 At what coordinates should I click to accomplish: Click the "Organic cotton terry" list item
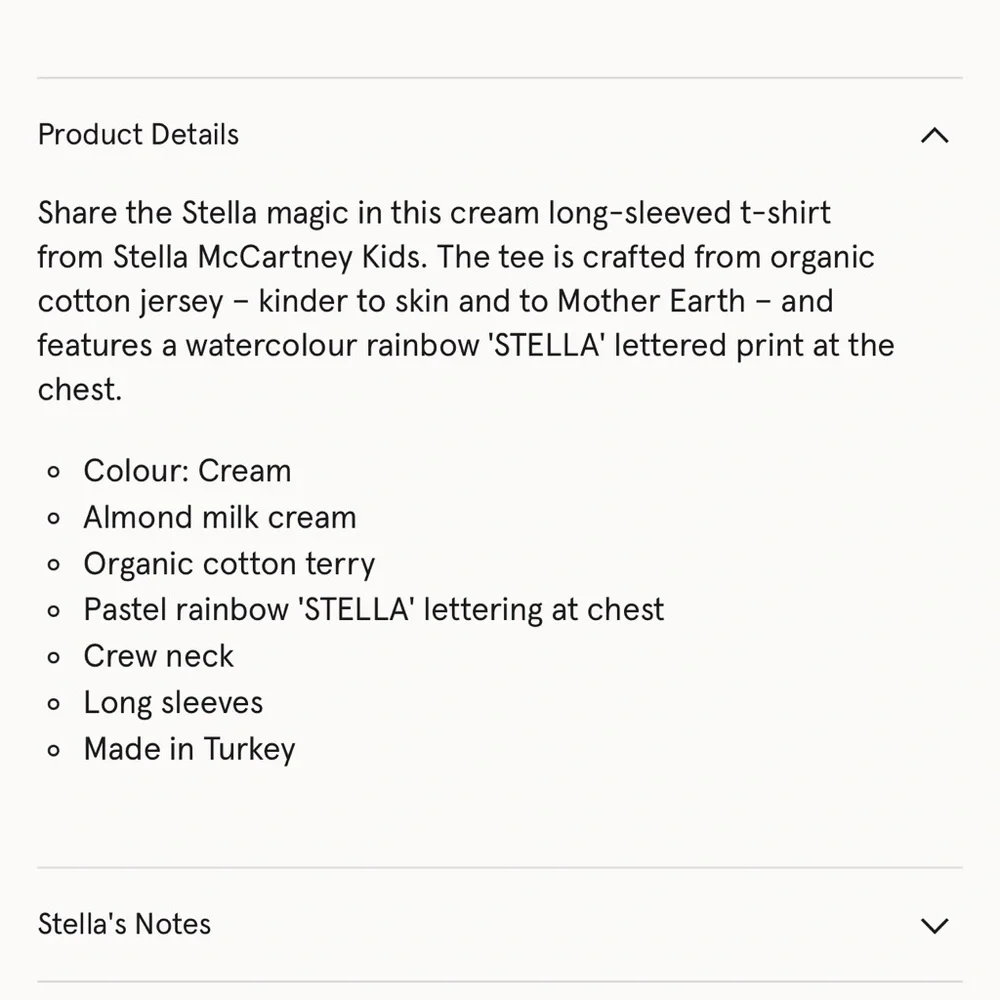click(229, 564)
